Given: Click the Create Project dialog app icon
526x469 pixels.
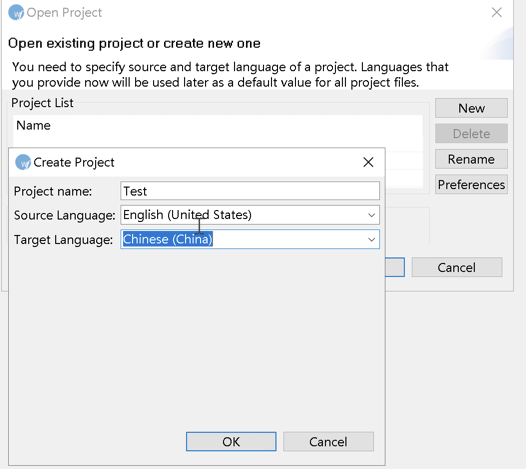Looking at the screenshot, I should pos(23,162).
